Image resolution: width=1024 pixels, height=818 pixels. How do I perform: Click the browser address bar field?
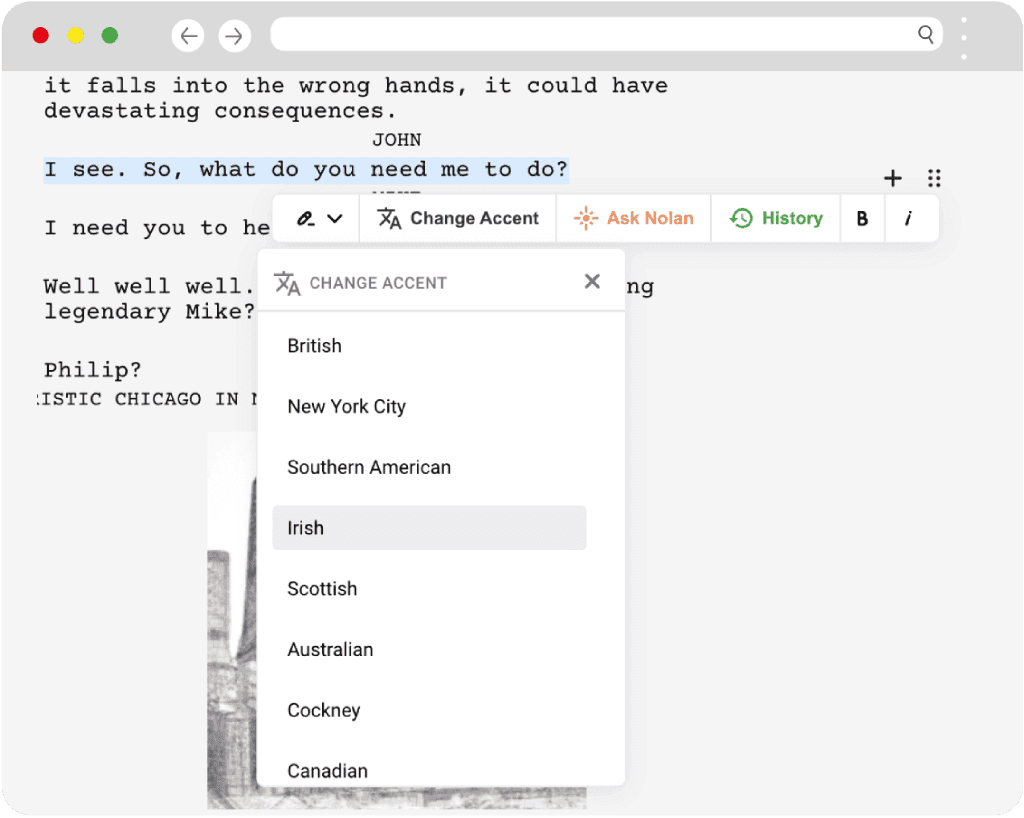(590, 35)
